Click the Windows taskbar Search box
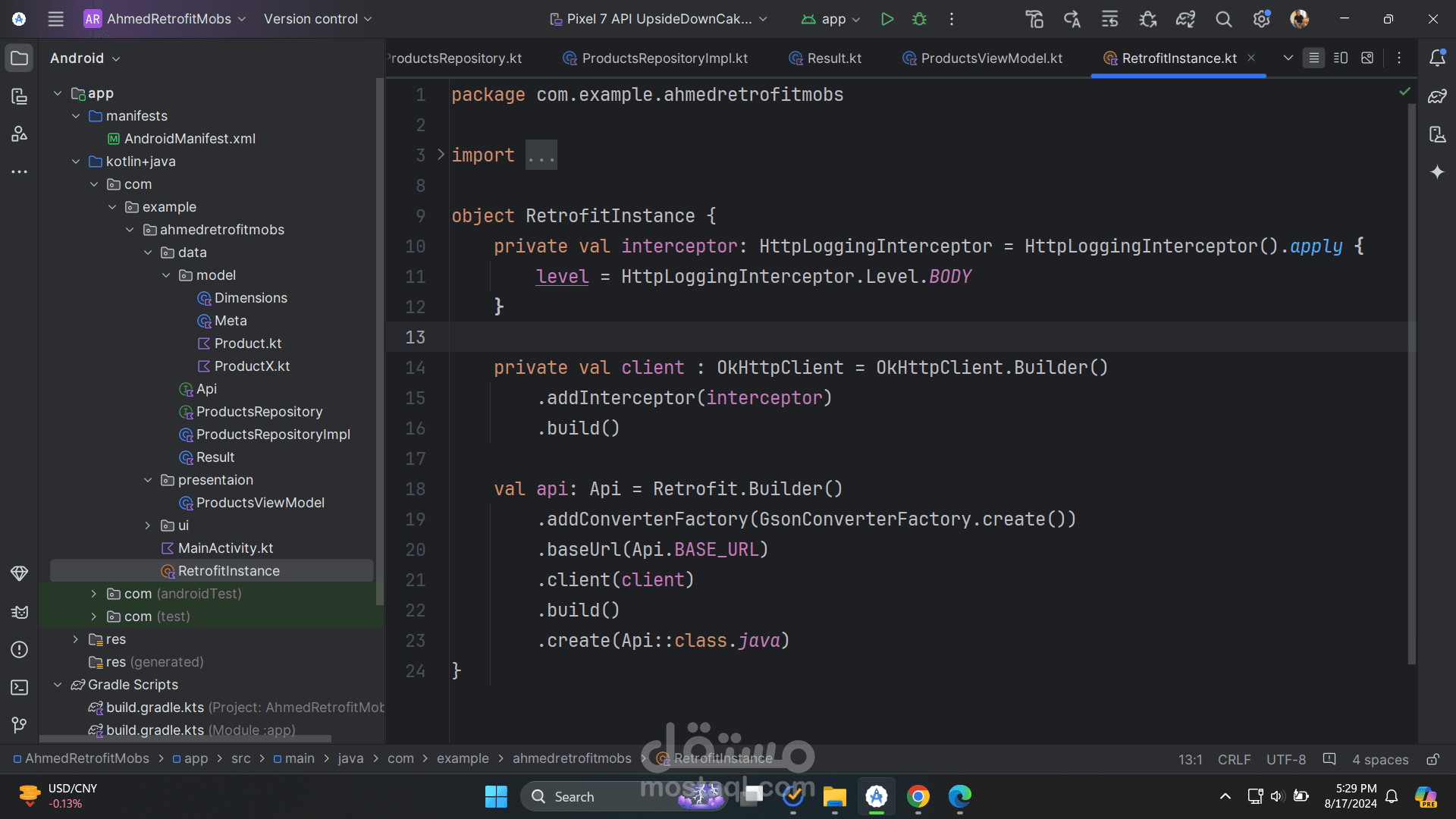Viewport: 1456px width, 819px height. coord(574,796)
